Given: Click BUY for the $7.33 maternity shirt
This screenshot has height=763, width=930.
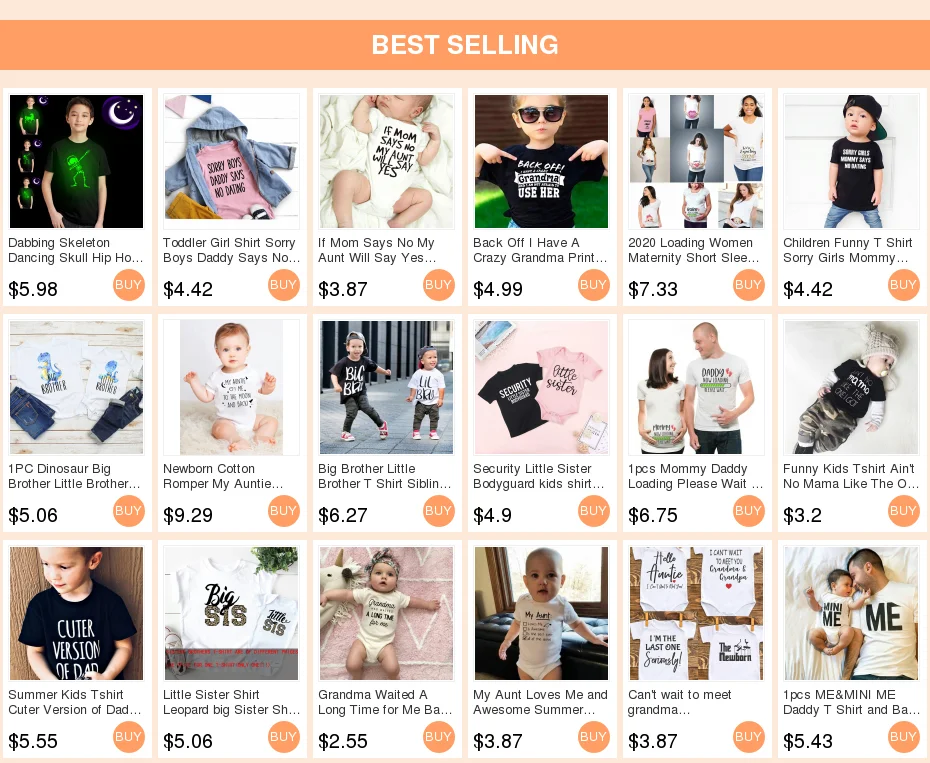Looking at the screenshot, I should point(749,285).
